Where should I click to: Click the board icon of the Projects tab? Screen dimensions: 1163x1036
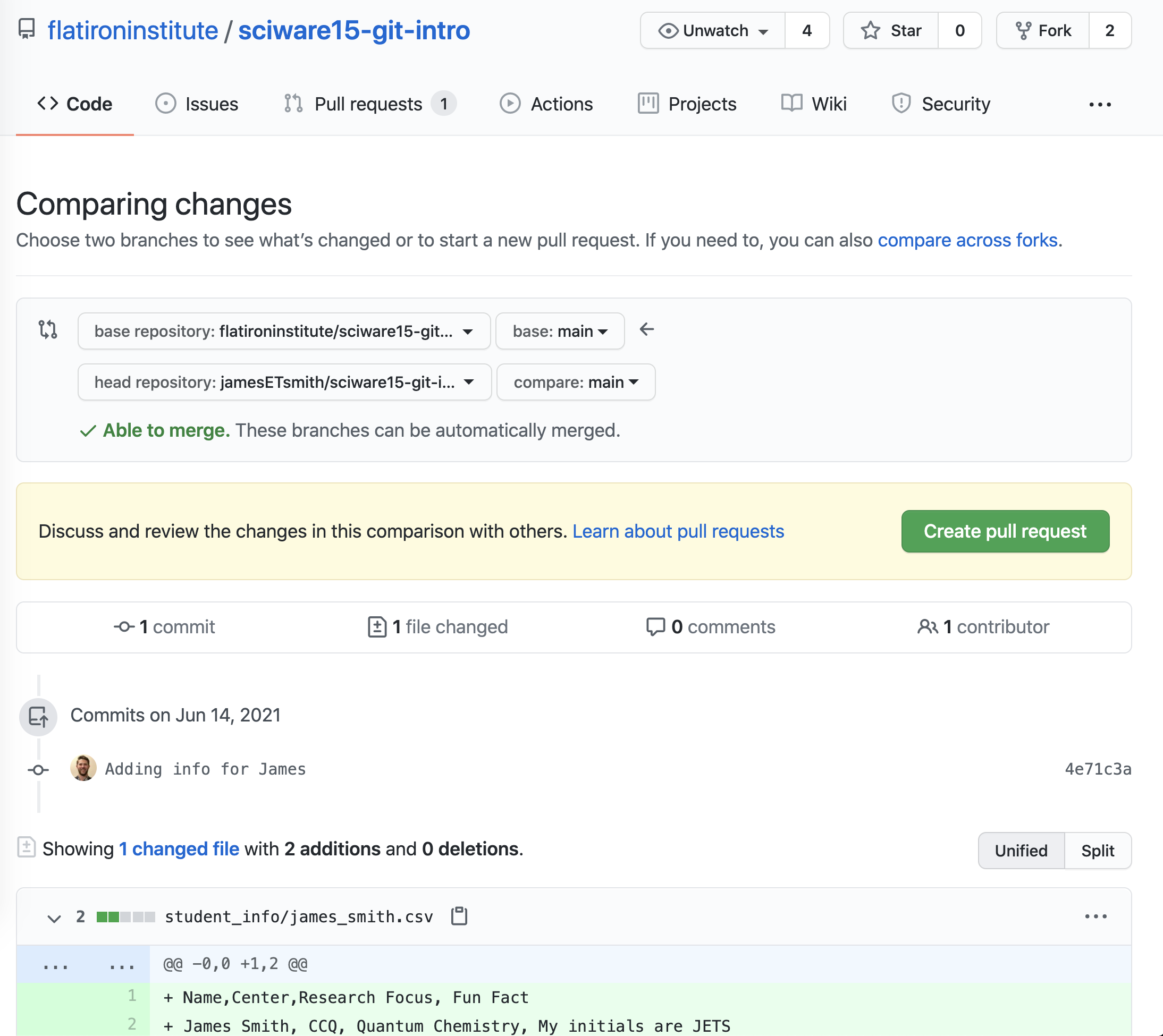tap(648, 103)
